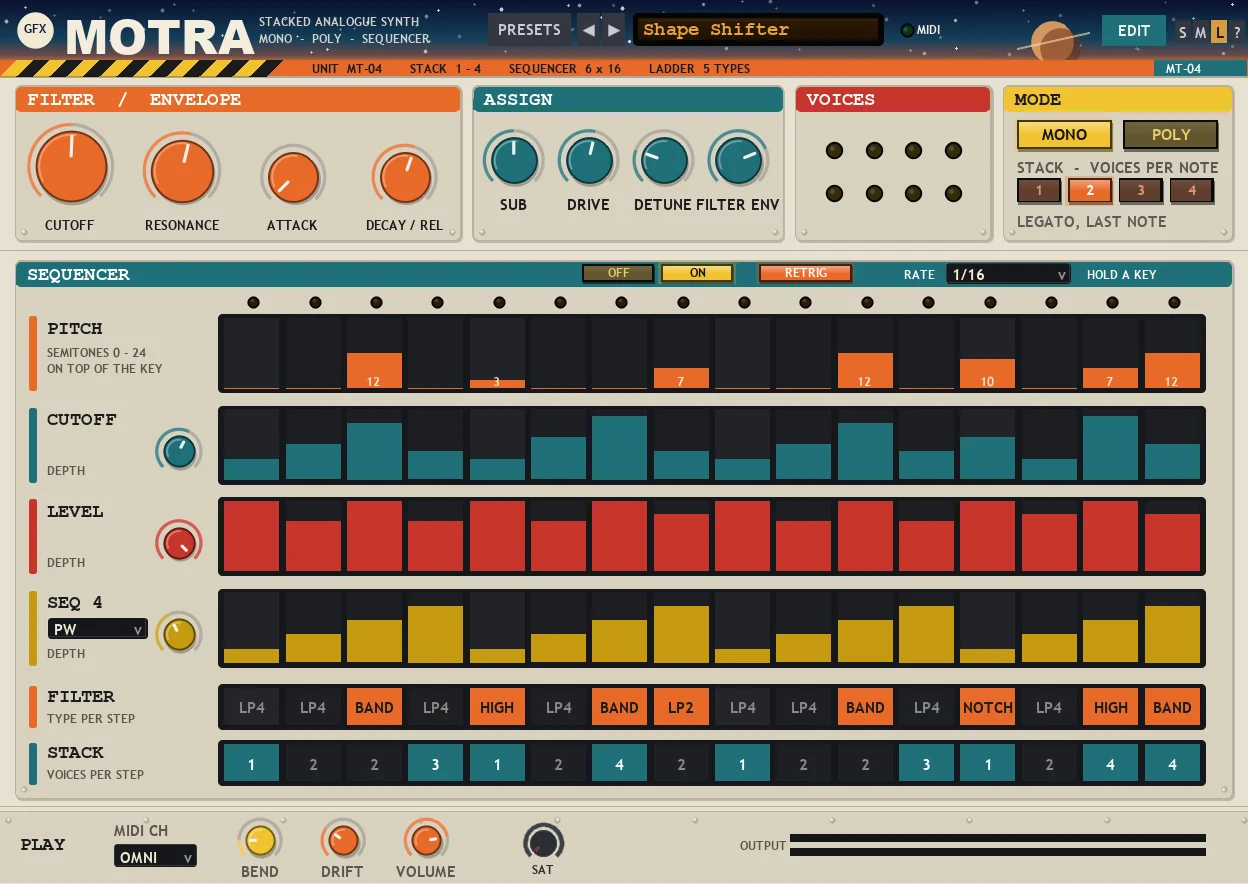Click the ATTACK knob
Image resolution: width=1248 pixels, height=884 pixels.
[293, 178]
